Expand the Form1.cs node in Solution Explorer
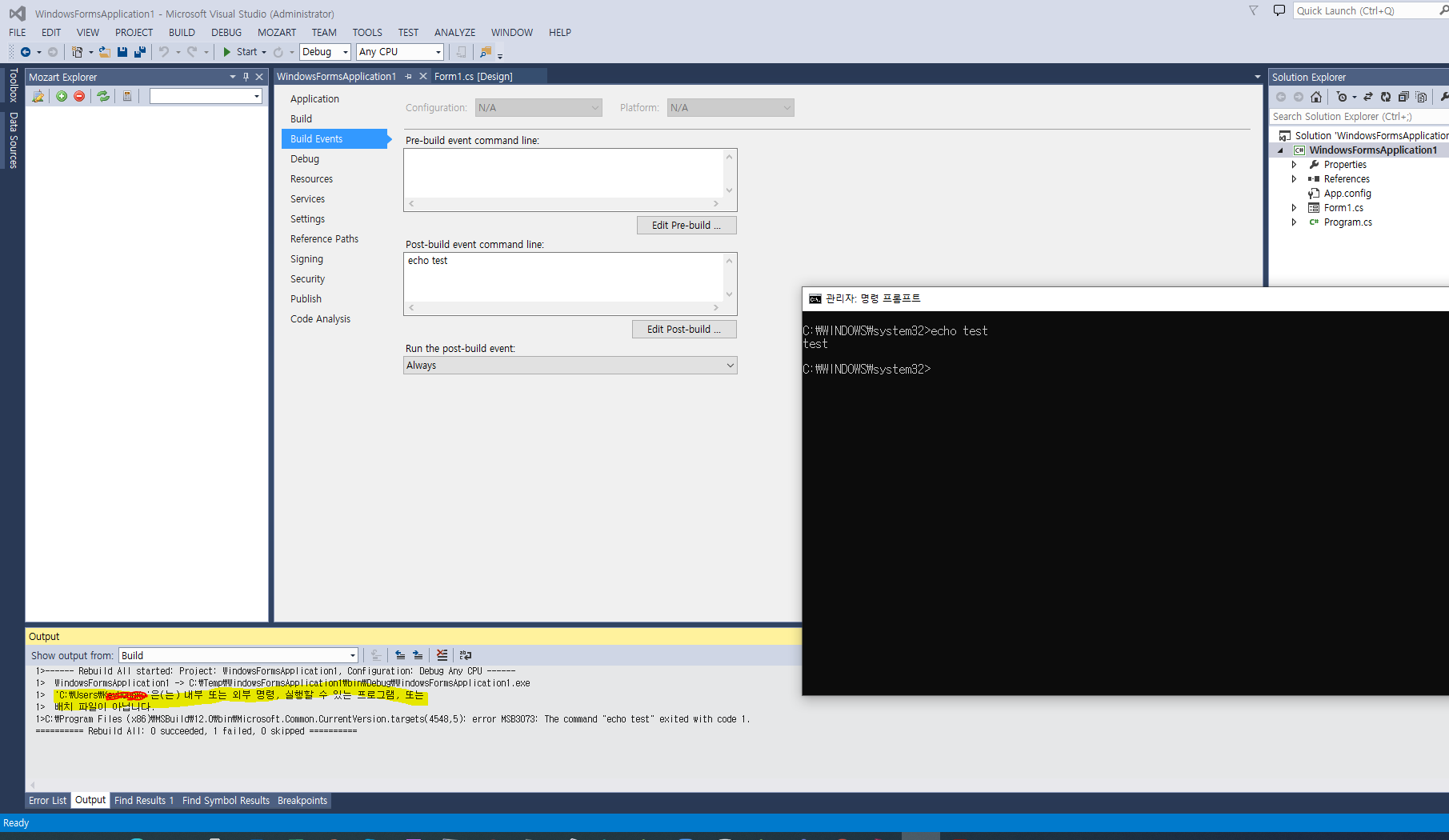This screenshot has width=1449, height=840. coord(1294,208)
